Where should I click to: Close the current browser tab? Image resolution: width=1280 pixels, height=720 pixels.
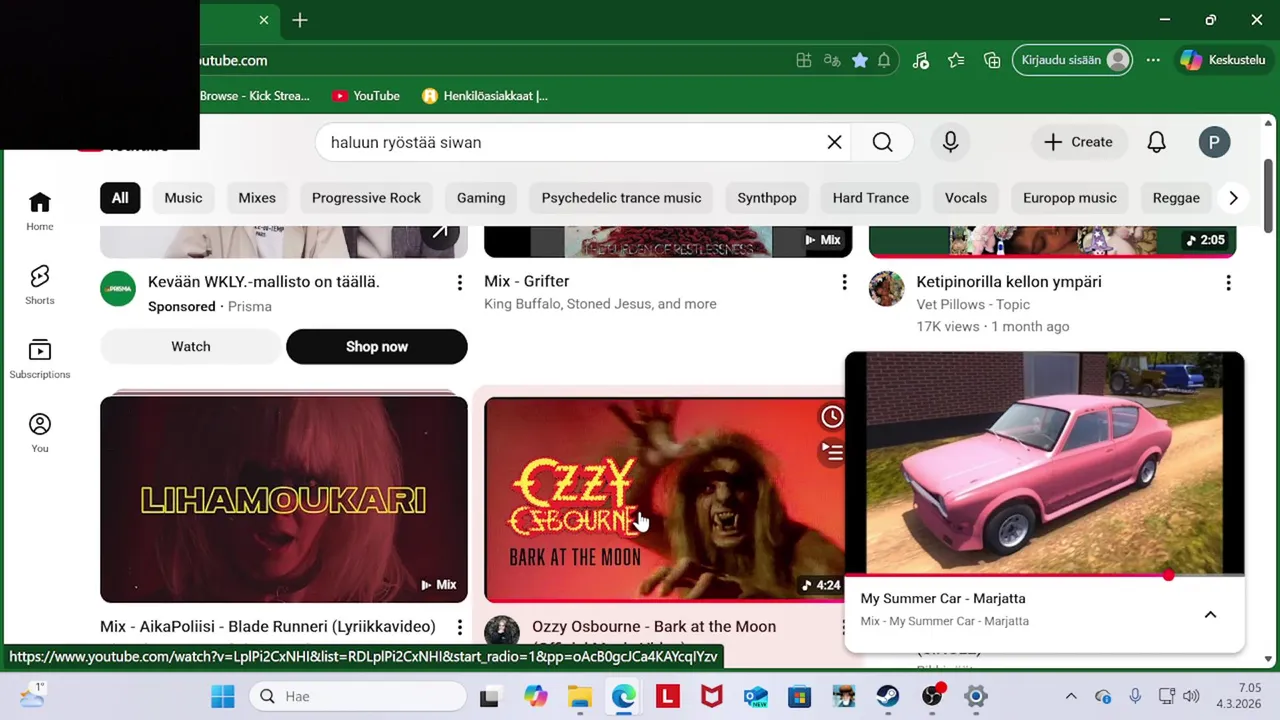click(x=264, y=20)
